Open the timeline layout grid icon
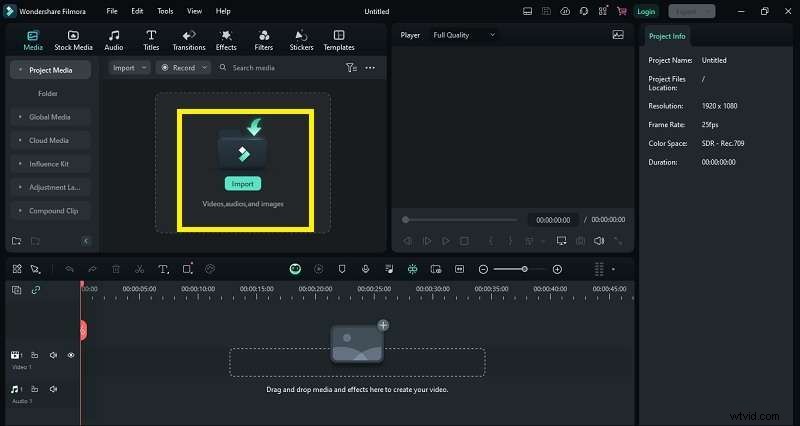 click(x=17, y=269)
